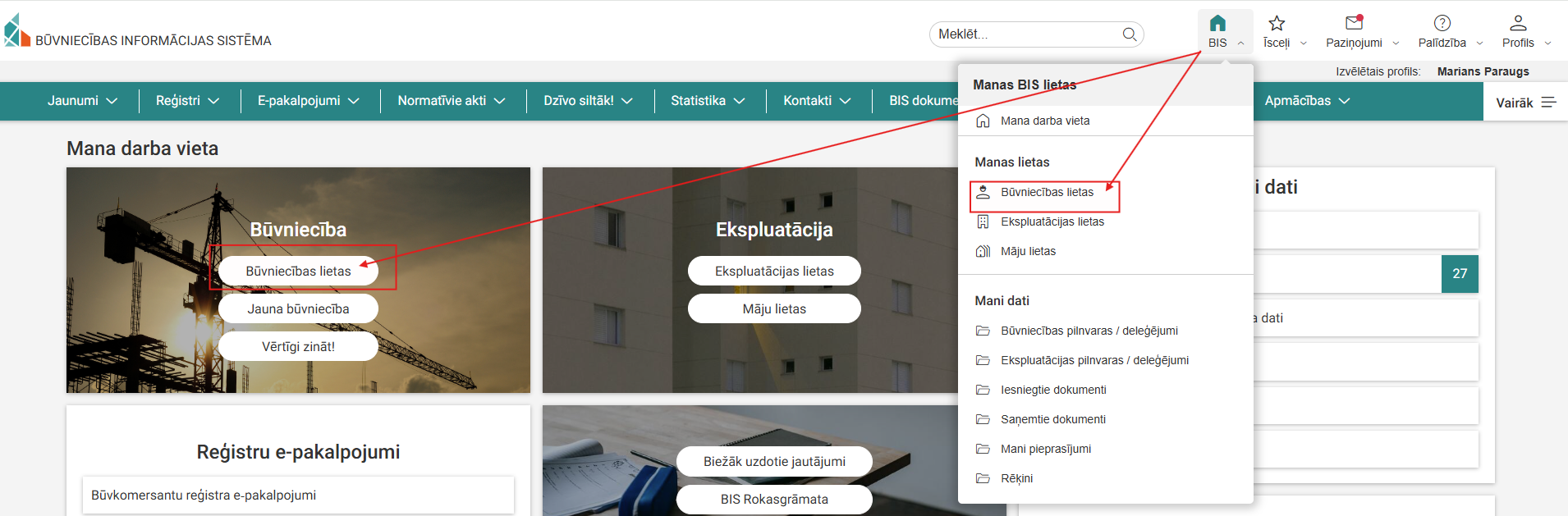Open Paziņojumi envelope notifications icon
This screenshot has height=516, width=1568.
click(x=1354, y=23)
